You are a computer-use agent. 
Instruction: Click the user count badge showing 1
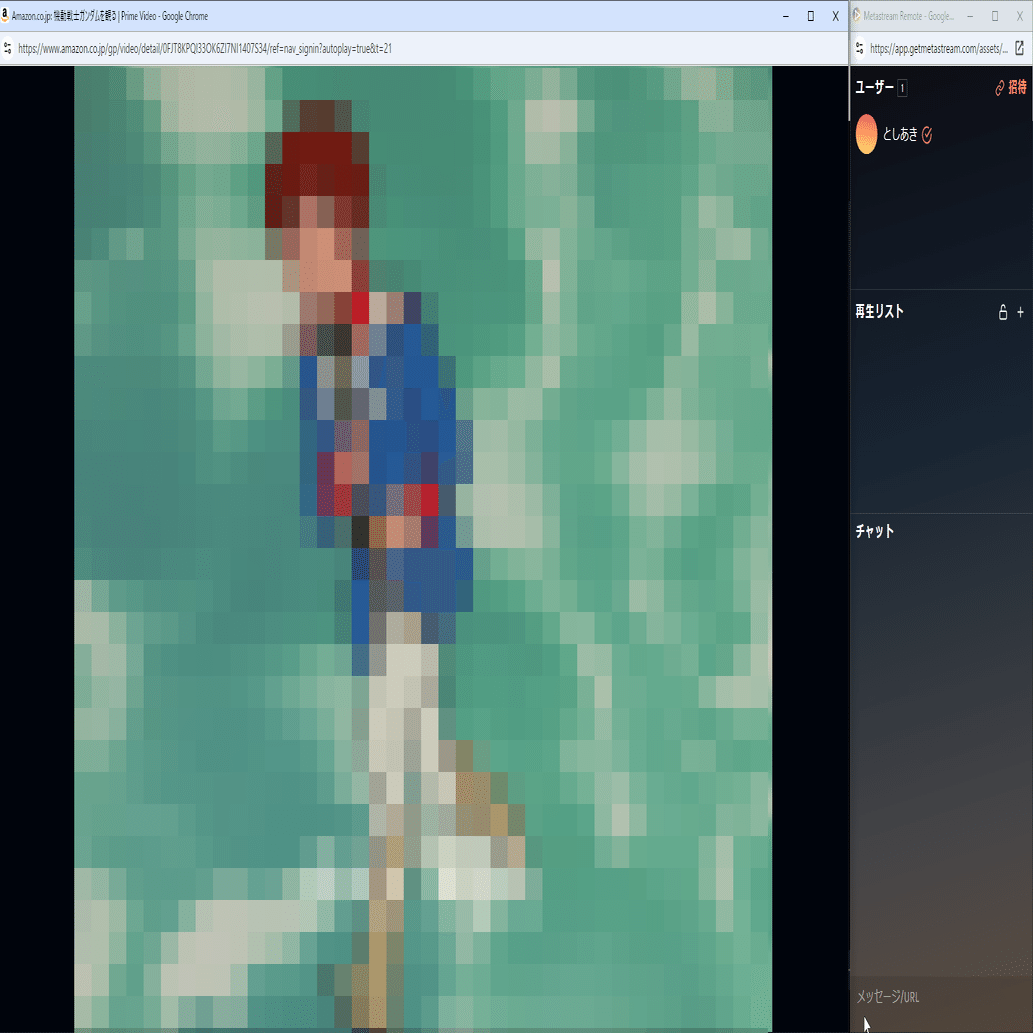click(x=902, y=88)
